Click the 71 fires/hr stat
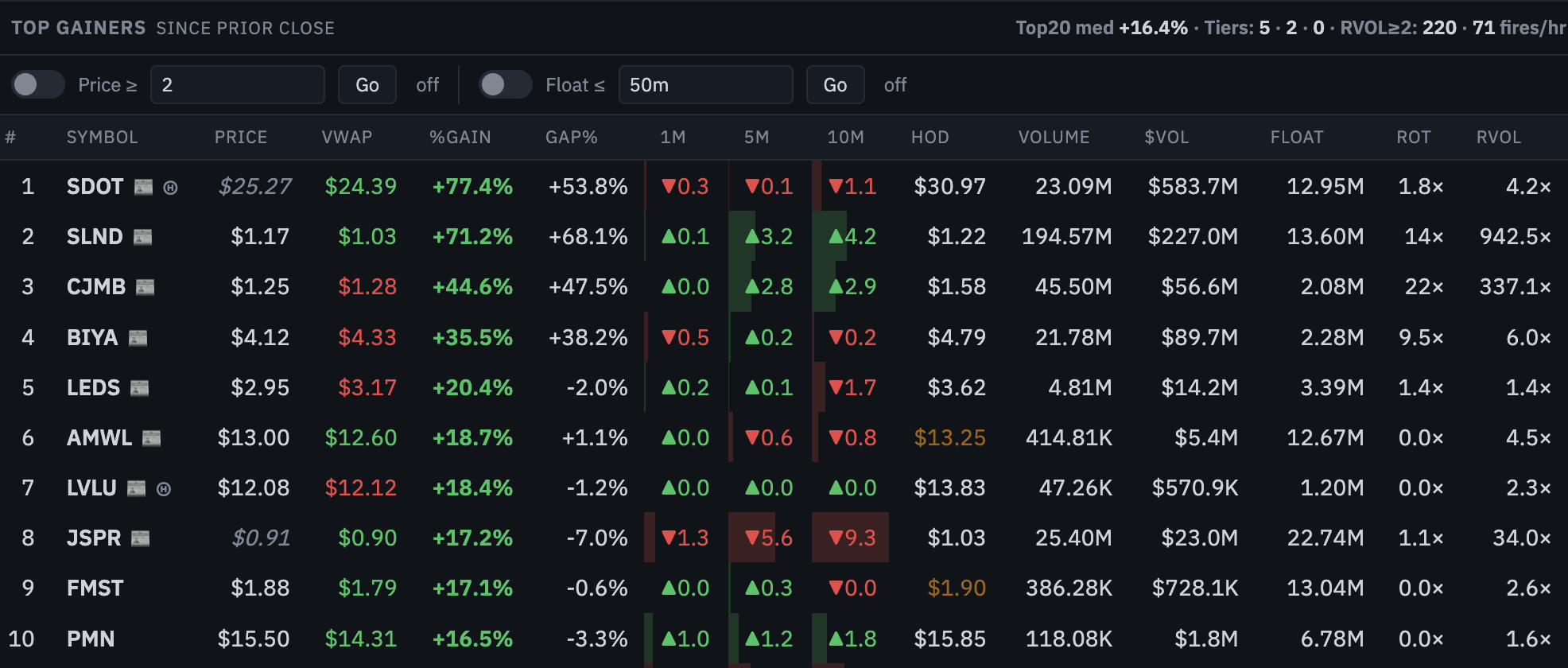The height and width of the screenshot is (668, 1568). [1519, 28]
